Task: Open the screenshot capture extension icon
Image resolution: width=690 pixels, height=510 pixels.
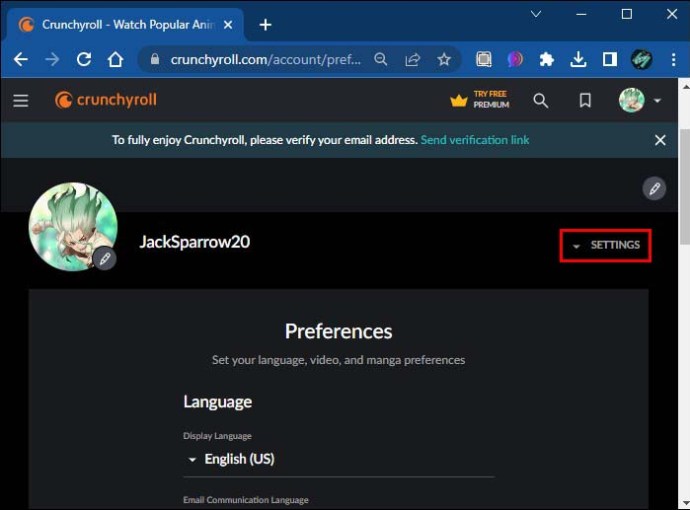Action: (484, 59)
